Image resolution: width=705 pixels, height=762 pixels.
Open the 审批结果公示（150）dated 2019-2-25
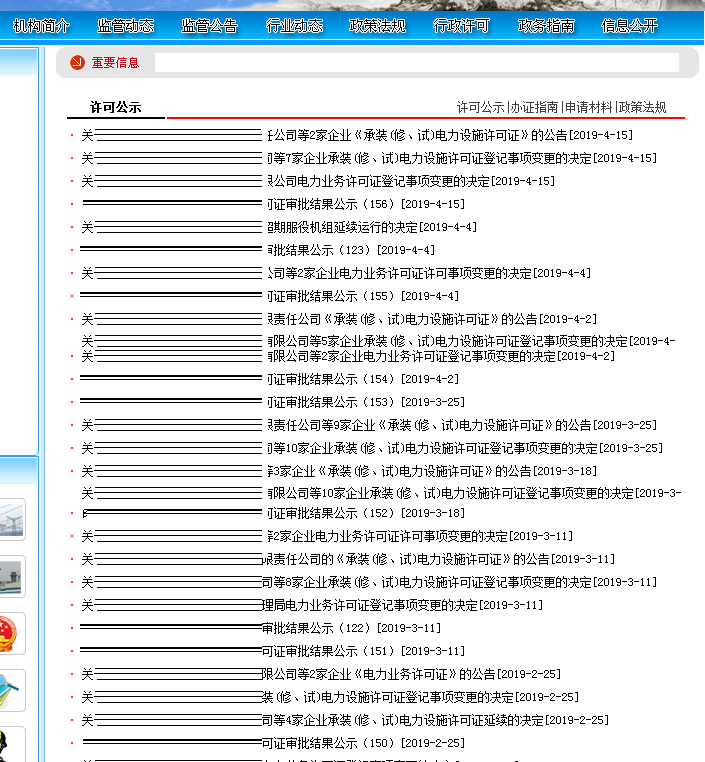click(x=350, y=743)
